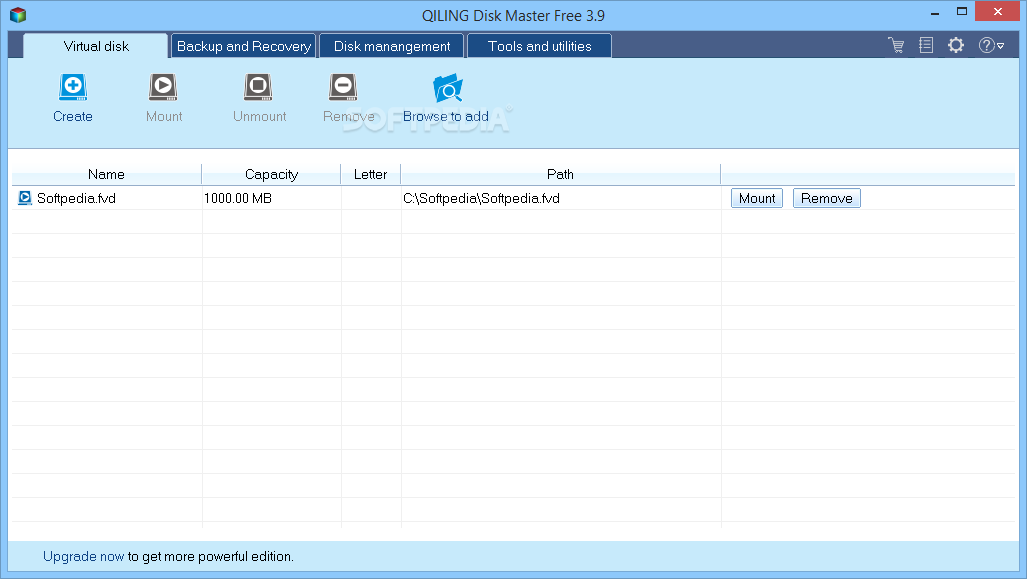
Task: Minimize the QILING Disk Master window
Action: (x=935, y=12)
